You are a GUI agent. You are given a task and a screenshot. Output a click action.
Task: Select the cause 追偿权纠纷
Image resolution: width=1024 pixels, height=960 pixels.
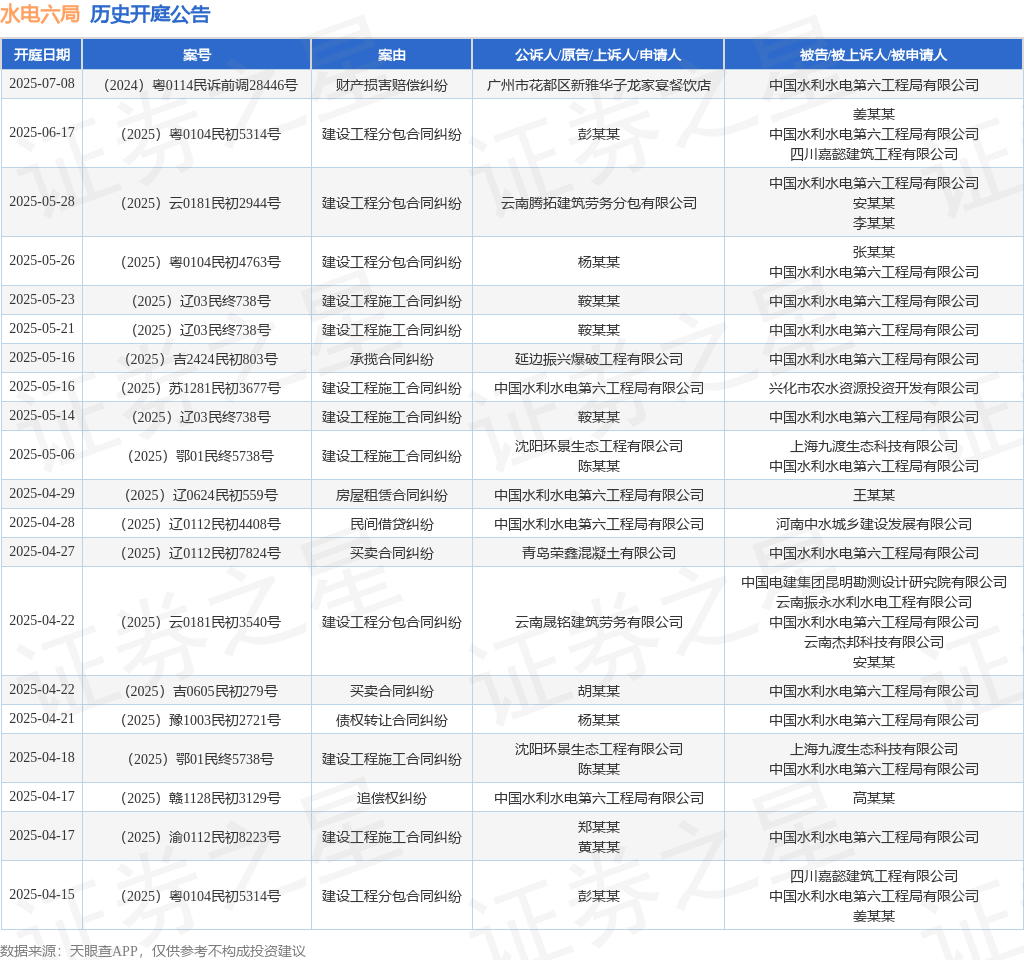click(x=392, y=798)
